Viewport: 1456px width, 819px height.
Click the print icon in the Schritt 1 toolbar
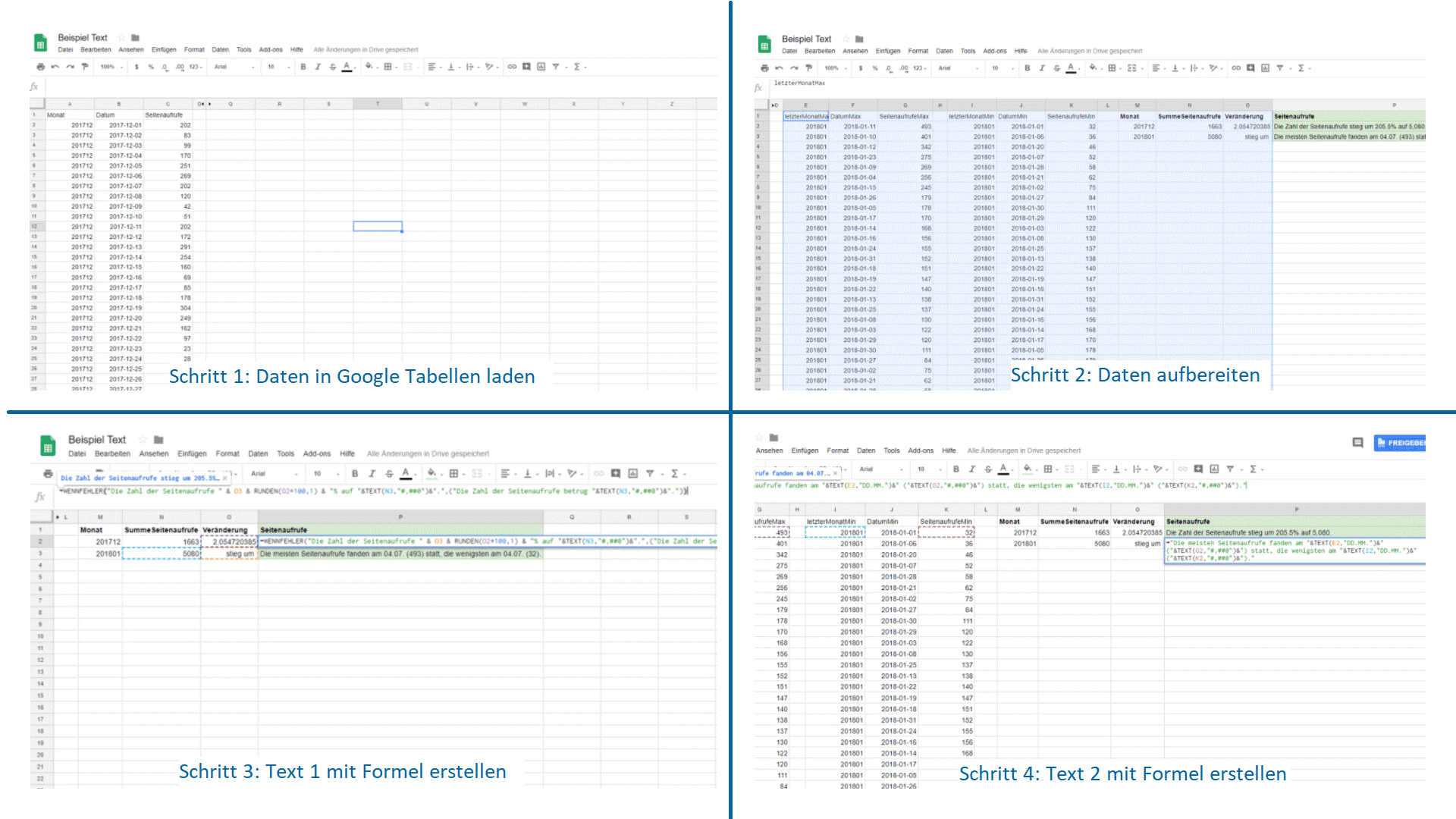[40, 67]
